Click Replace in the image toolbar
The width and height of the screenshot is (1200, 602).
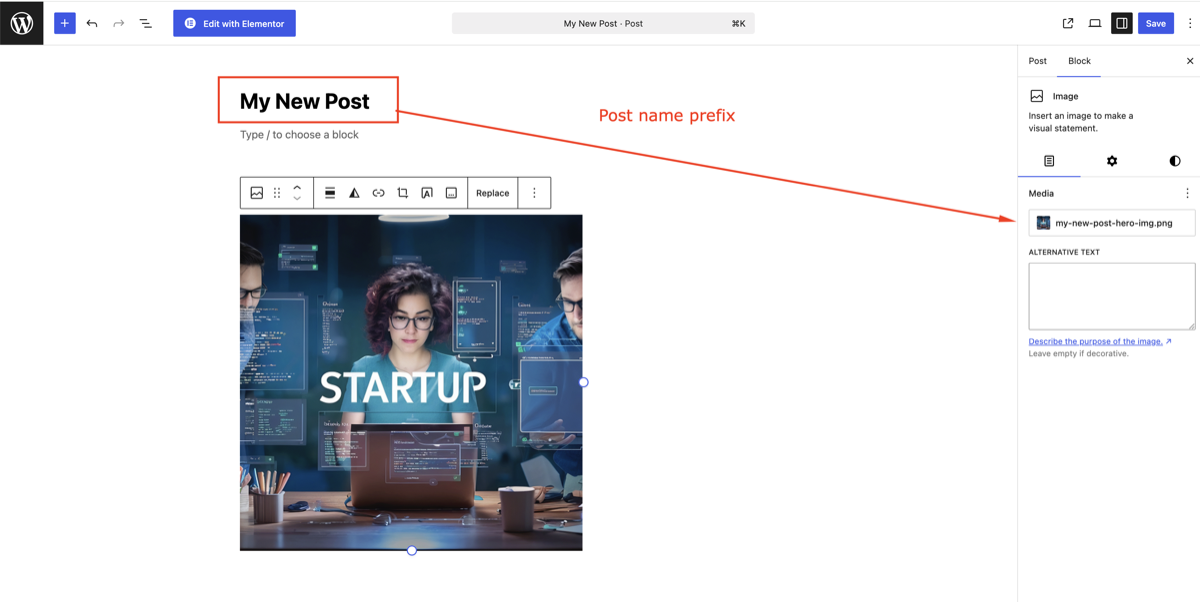492,193
